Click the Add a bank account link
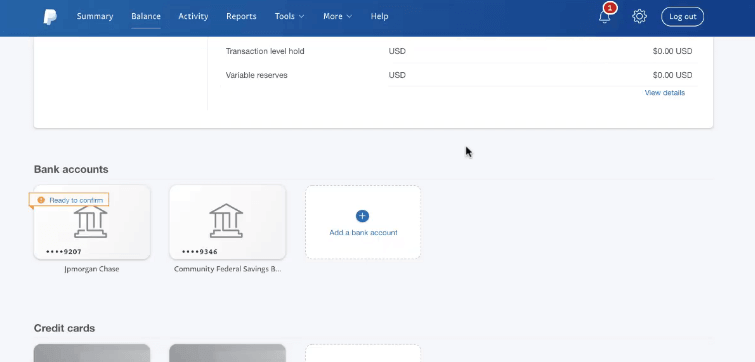This screenshot has height=362, width=755. (364, 233)
